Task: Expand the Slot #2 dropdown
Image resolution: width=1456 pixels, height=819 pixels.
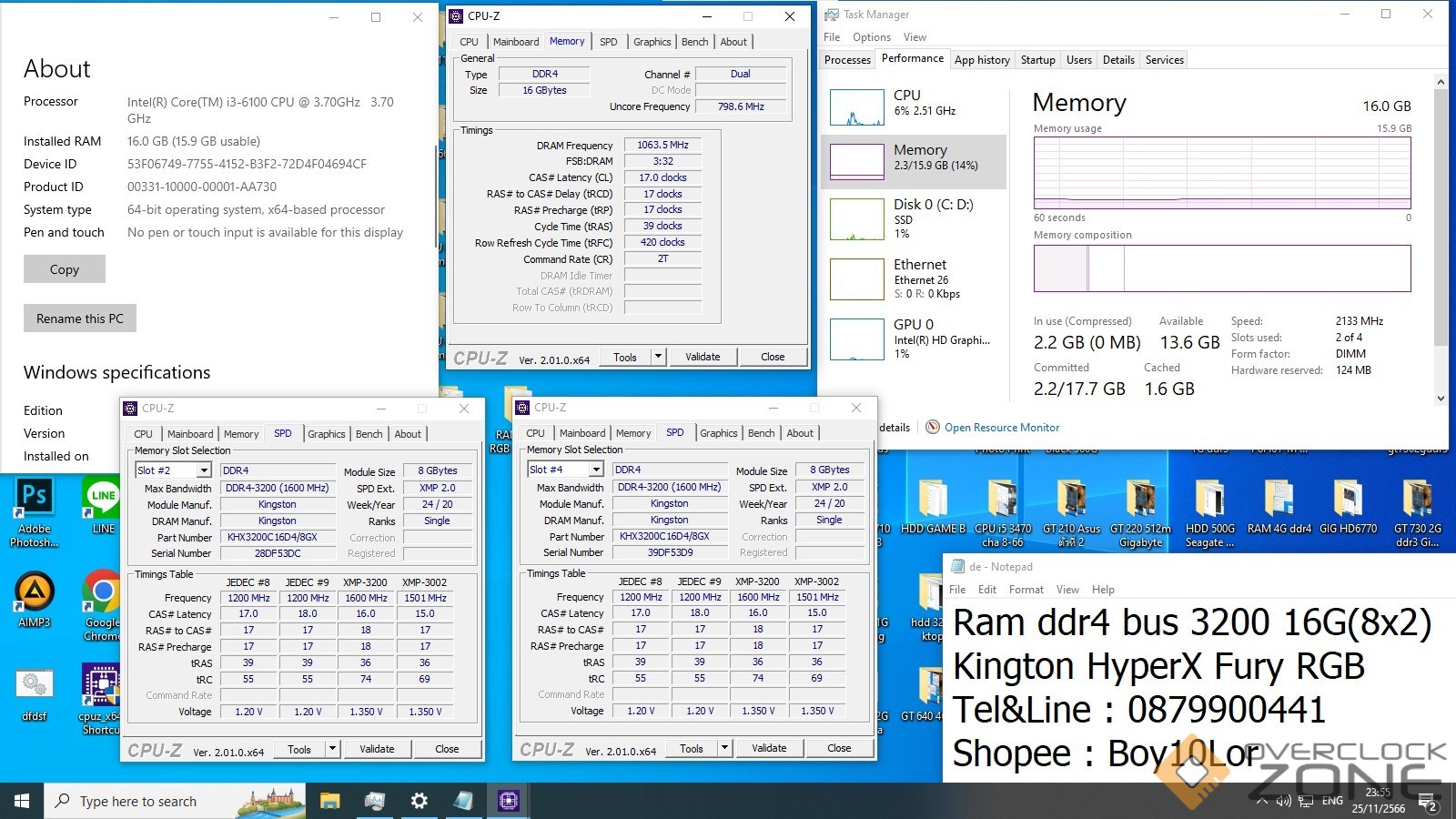Action: coord(204,470)
